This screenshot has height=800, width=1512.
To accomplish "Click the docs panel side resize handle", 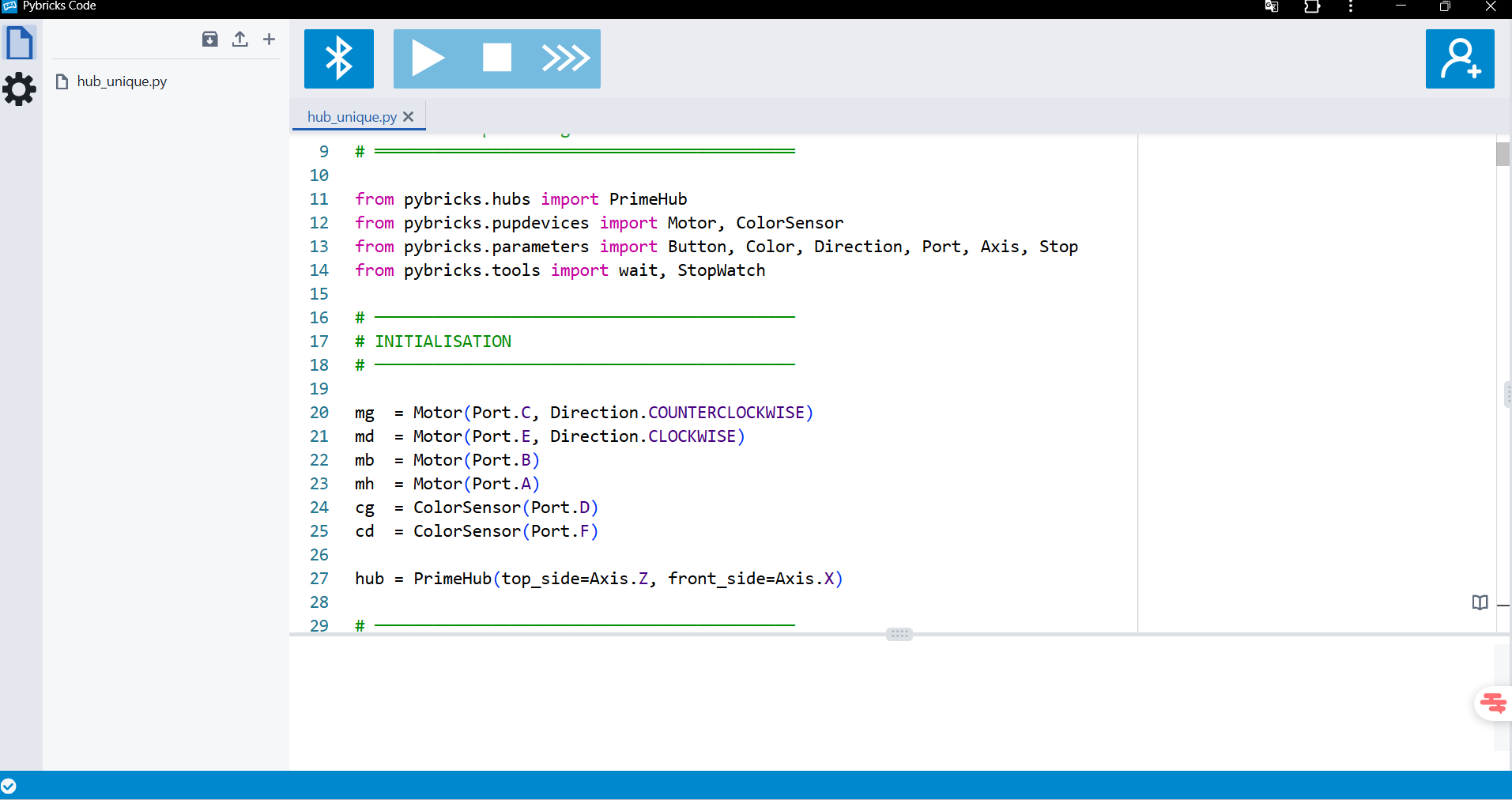I will (1508, 394).
